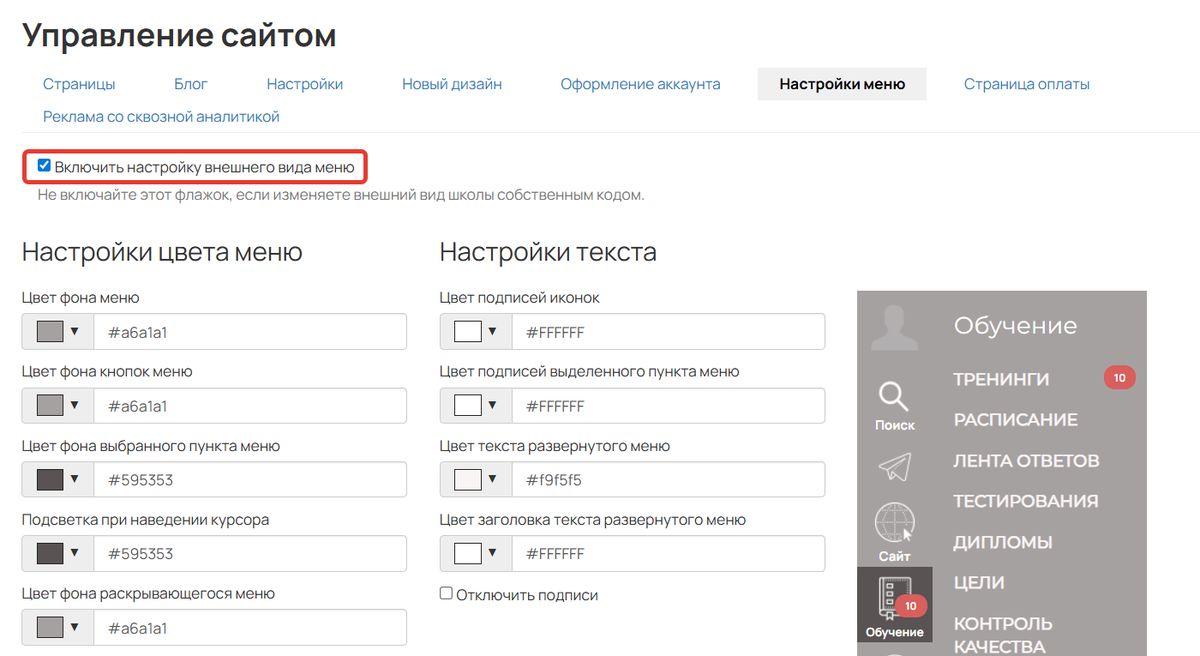Screen dimensions: 1200x656
Task: Click the Управление сайтом page heading
Action: [x=179, y=35]
